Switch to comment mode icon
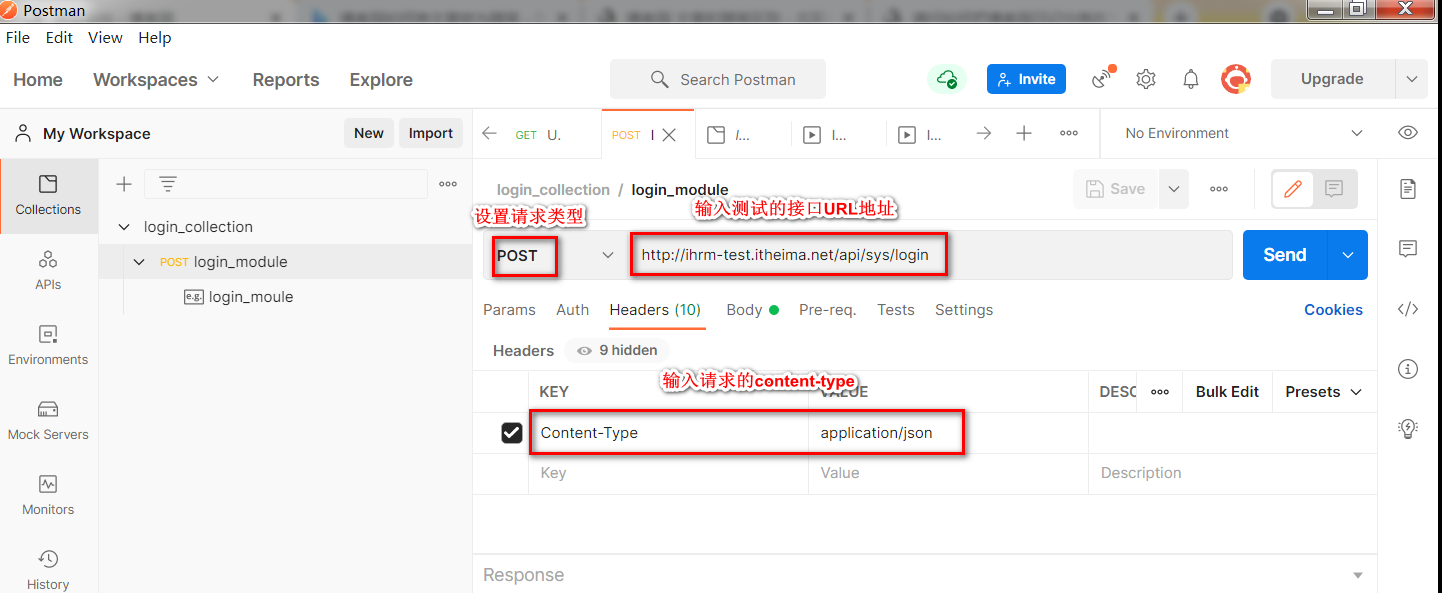Viewport: 1442px width, 593px height. tap(1334, 188)
